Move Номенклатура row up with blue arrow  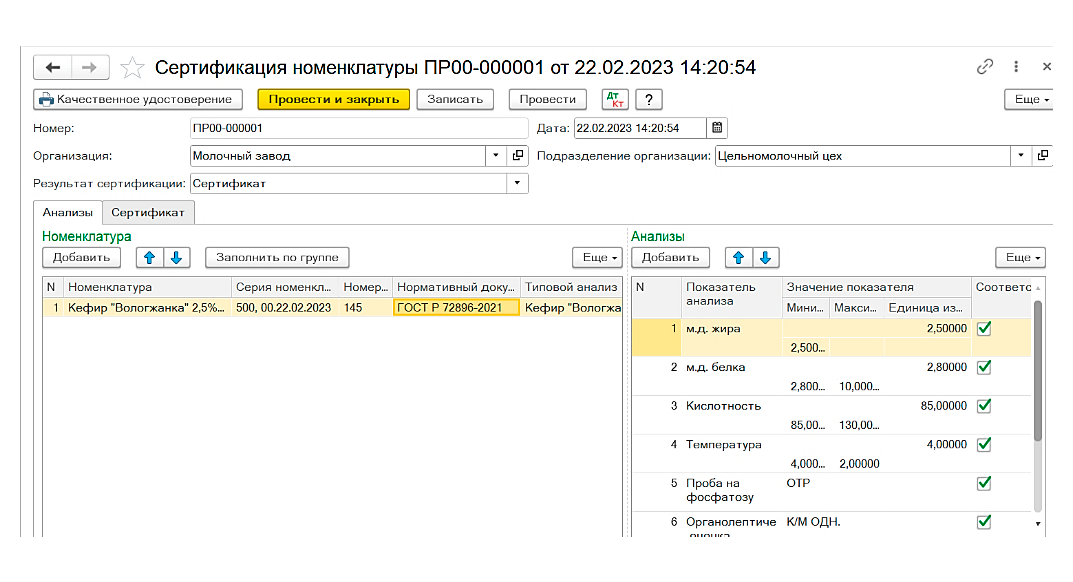(x=149, y=257)
